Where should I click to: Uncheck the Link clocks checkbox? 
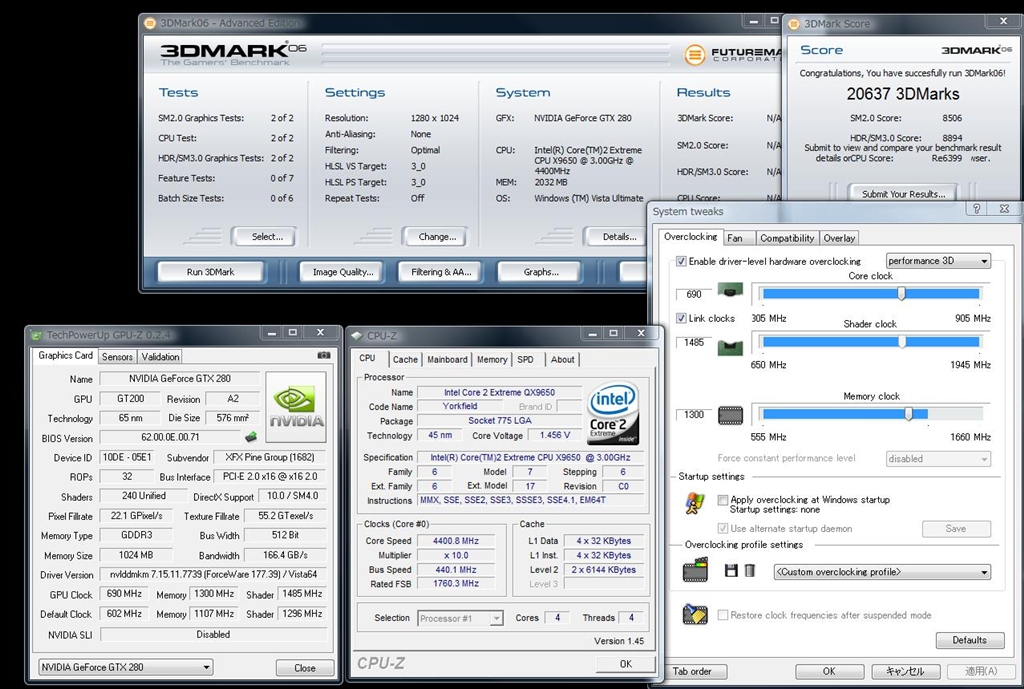[681, 318]
